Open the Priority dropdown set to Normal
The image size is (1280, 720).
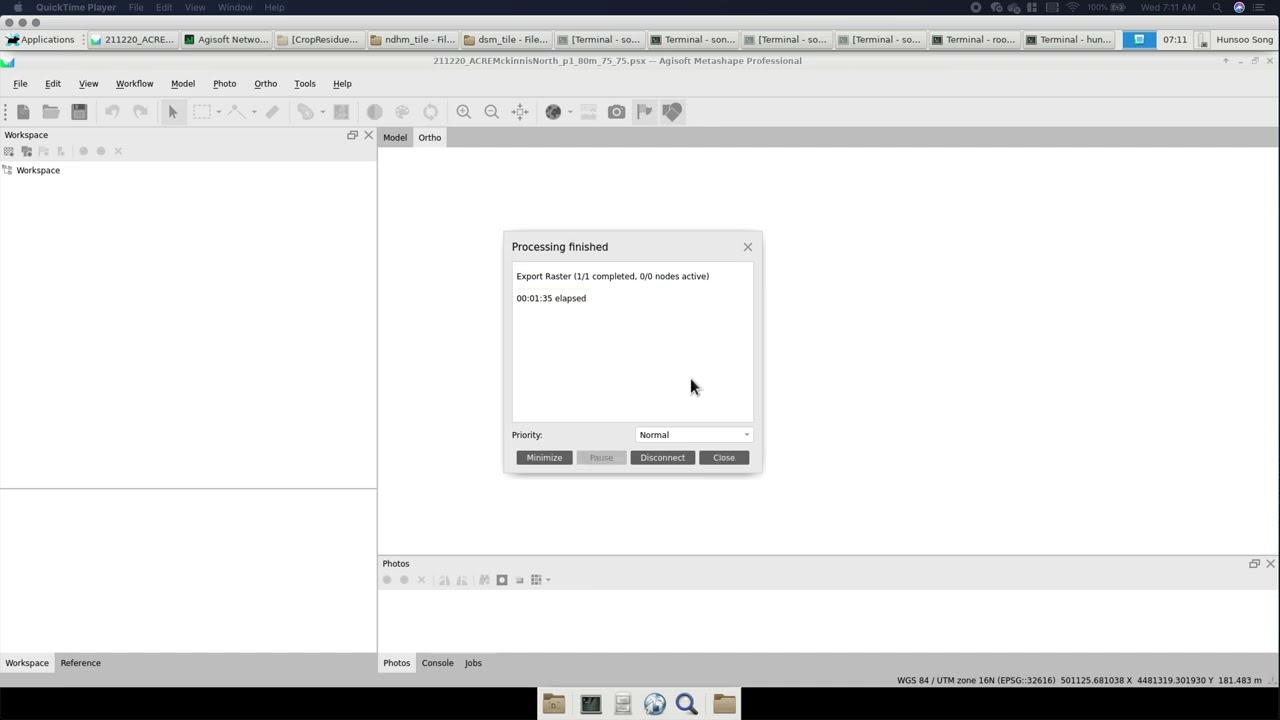(x=694, y=435)
